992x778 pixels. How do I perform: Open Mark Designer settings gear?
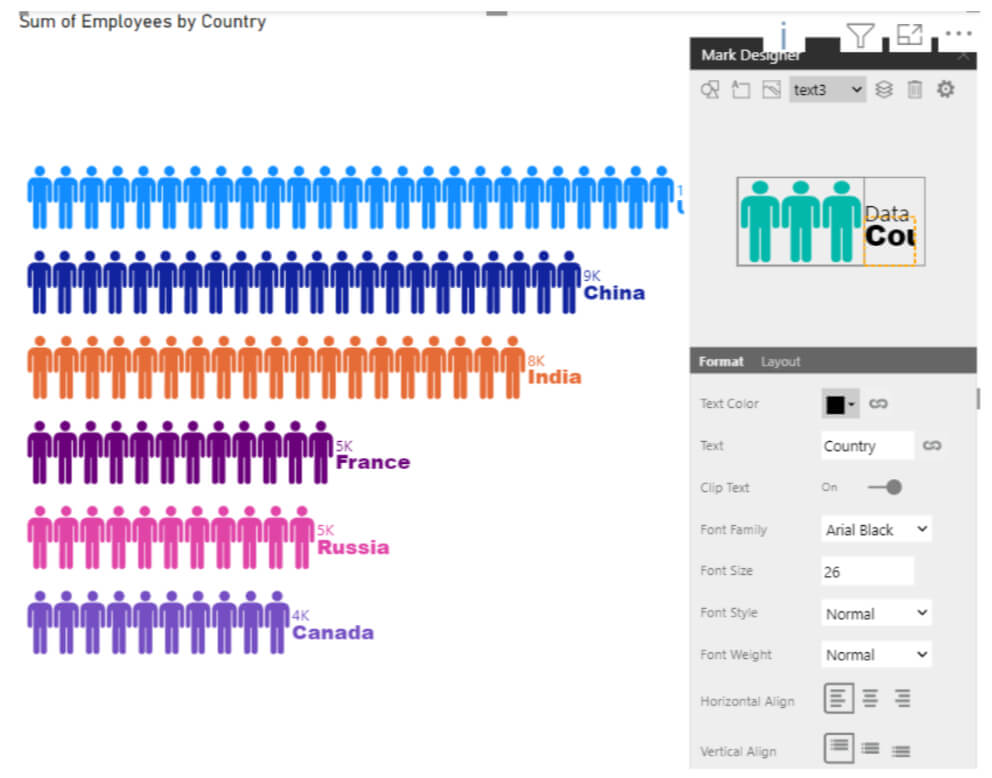(945, 90)
